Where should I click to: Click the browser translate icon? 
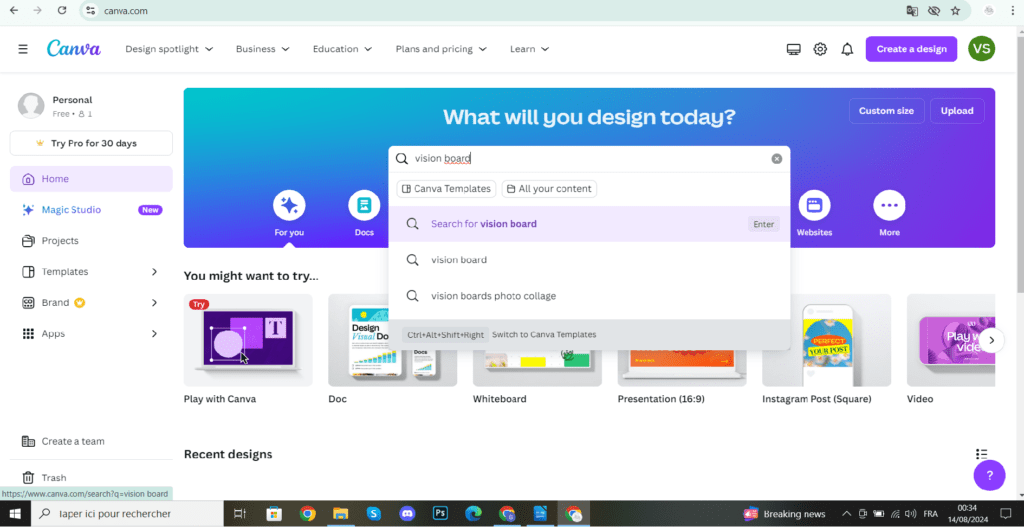click(912, 10)
